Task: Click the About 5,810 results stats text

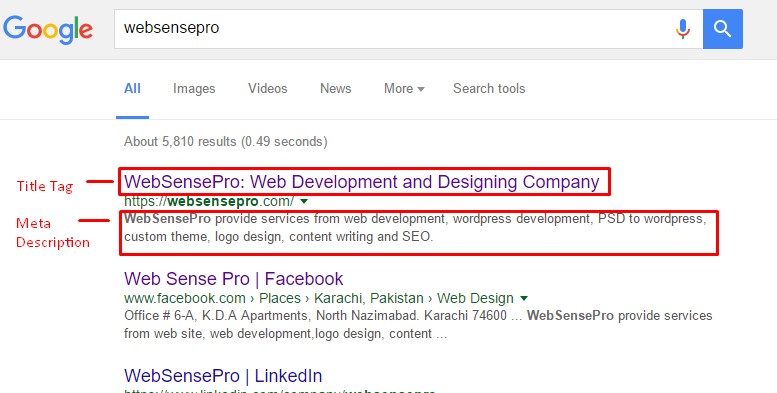Action: tap(225, 142)
